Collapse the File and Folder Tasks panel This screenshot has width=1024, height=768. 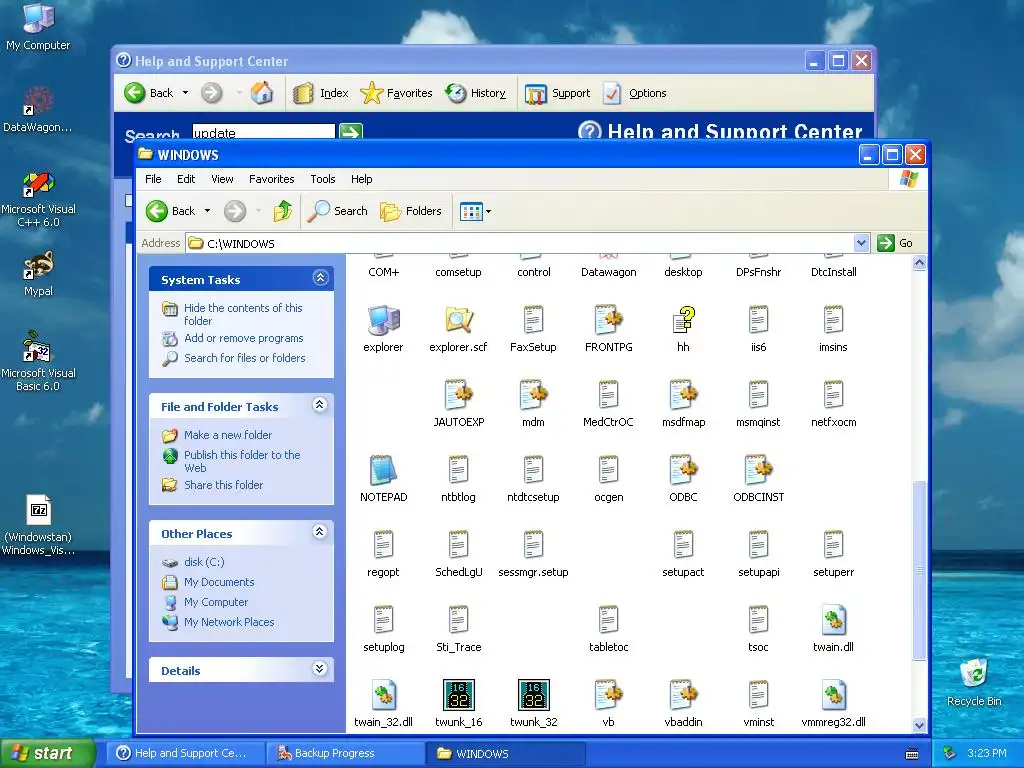320,405
